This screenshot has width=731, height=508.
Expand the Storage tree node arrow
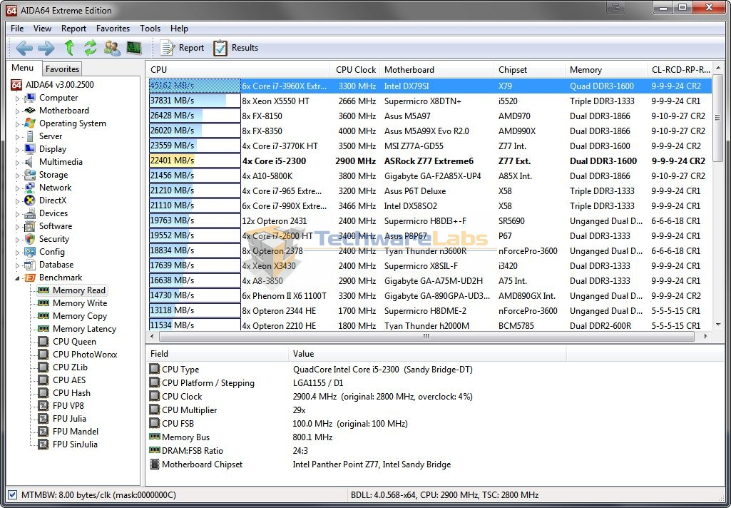pyautogui.click(x=17, y=175)
